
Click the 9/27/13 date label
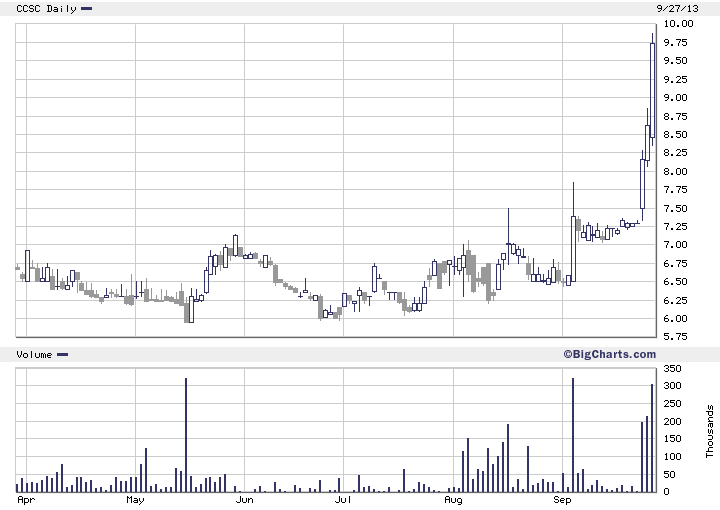[678, 9]
